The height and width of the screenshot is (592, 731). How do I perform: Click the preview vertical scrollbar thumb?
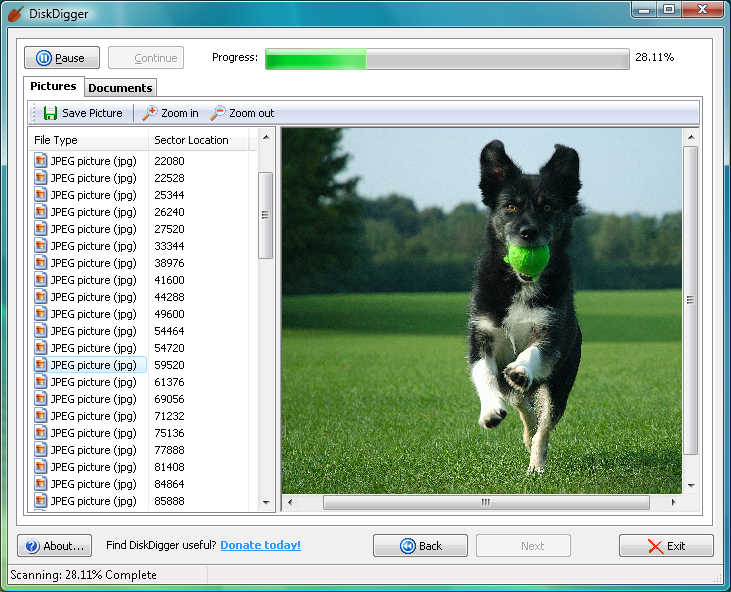(x=690, y=300)
